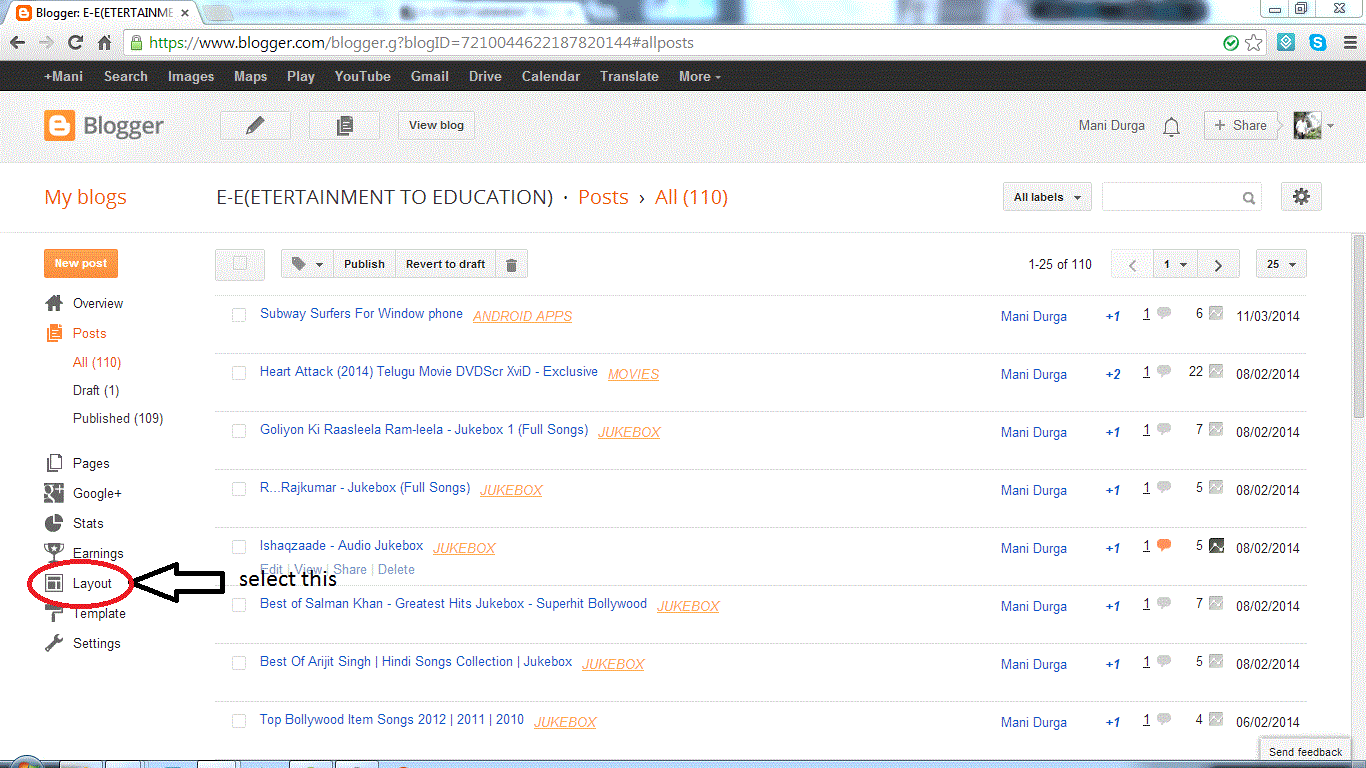Open Subway Surfers For Window phone post

point(361,313)
